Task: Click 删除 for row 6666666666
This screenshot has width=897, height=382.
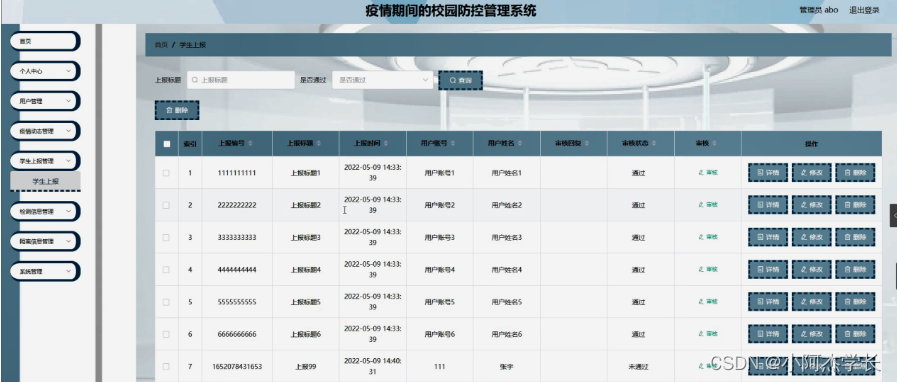Action: point(855,334)
